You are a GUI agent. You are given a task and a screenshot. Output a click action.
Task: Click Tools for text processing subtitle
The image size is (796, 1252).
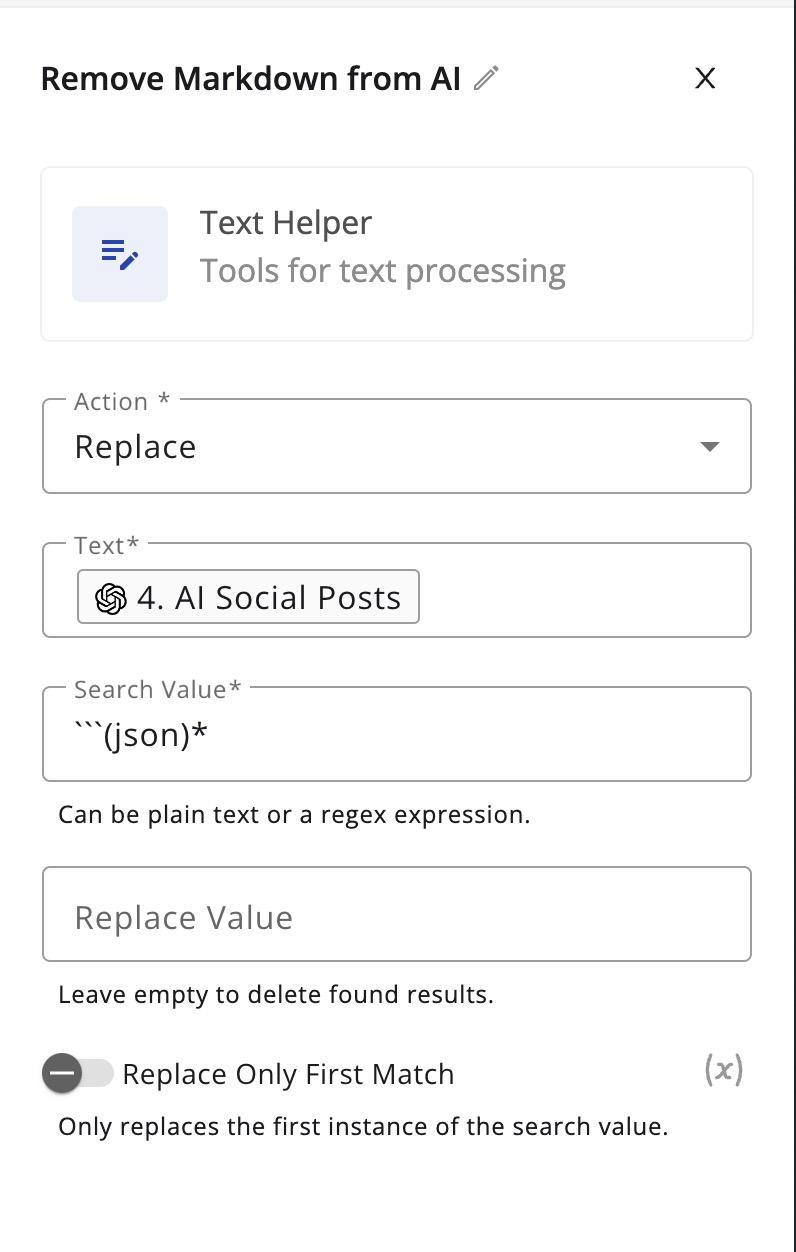pyautogui.click(x=383, y=271)
